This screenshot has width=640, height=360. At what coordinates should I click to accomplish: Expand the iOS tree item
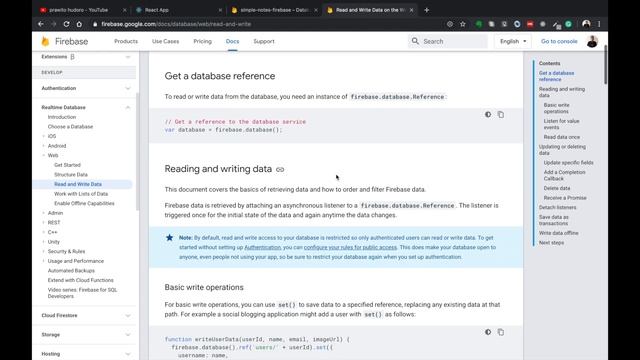coord(44,136)
